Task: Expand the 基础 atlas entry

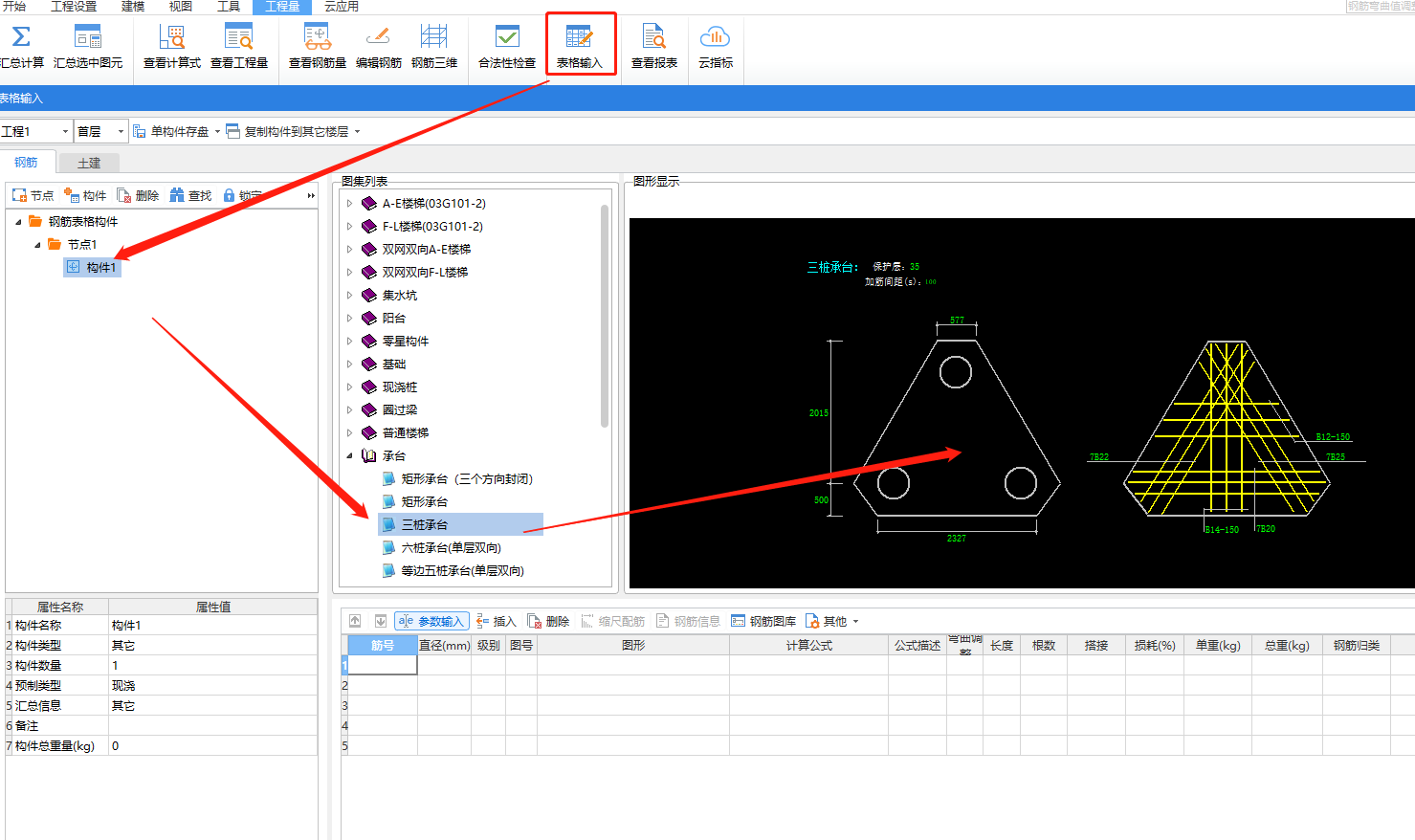Action: [x=349, y=364]
